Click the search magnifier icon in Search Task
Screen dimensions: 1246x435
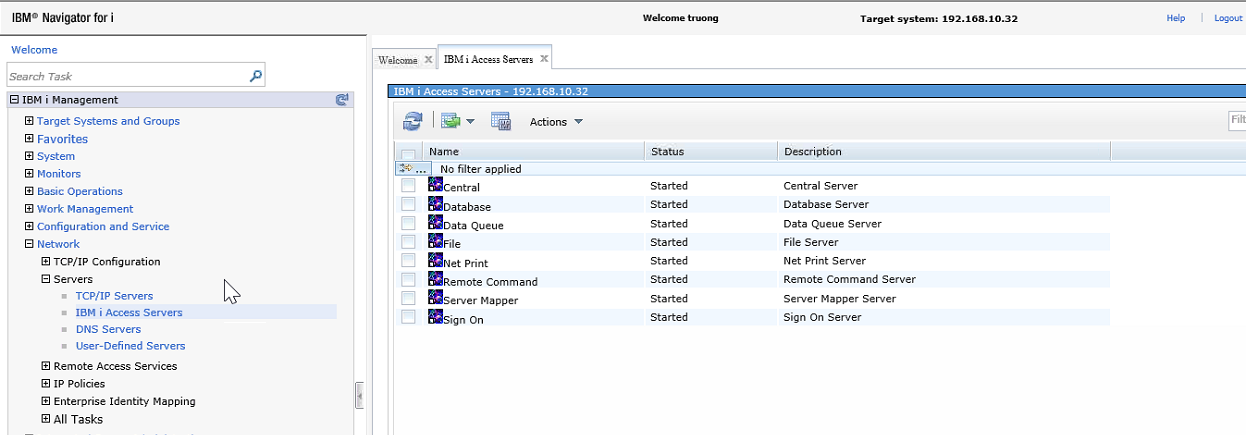[256, 76]
